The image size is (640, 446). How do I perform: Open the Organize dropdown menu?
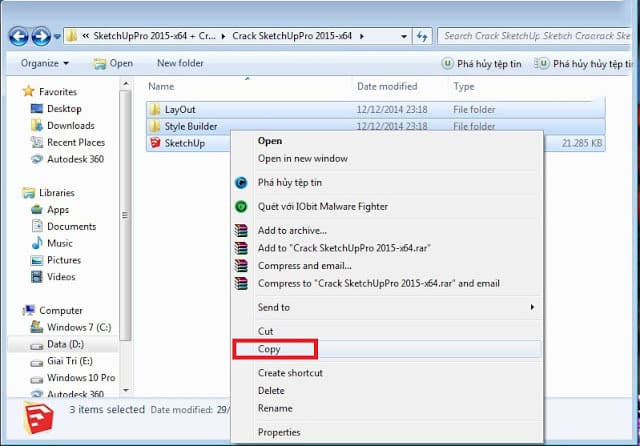44,63
